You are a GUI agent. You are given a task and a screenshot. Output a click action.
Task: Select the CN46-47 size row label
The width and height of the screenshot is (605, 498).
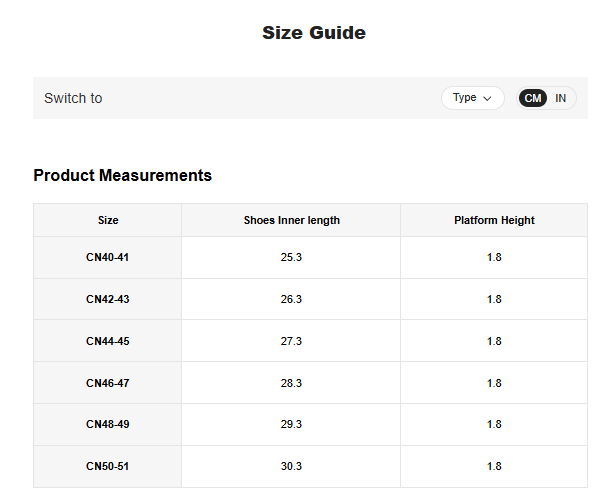tap(108, 383)
